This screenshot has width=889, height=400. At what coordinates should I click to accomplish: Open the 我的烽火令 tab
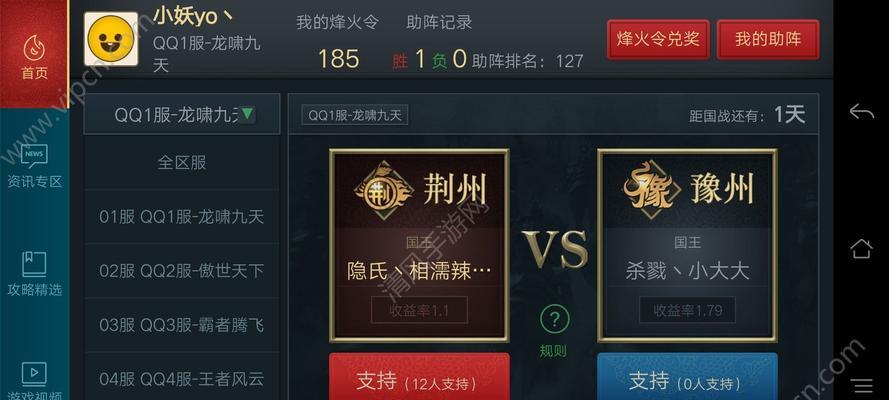pyautogui.click(x=337, y=23)
